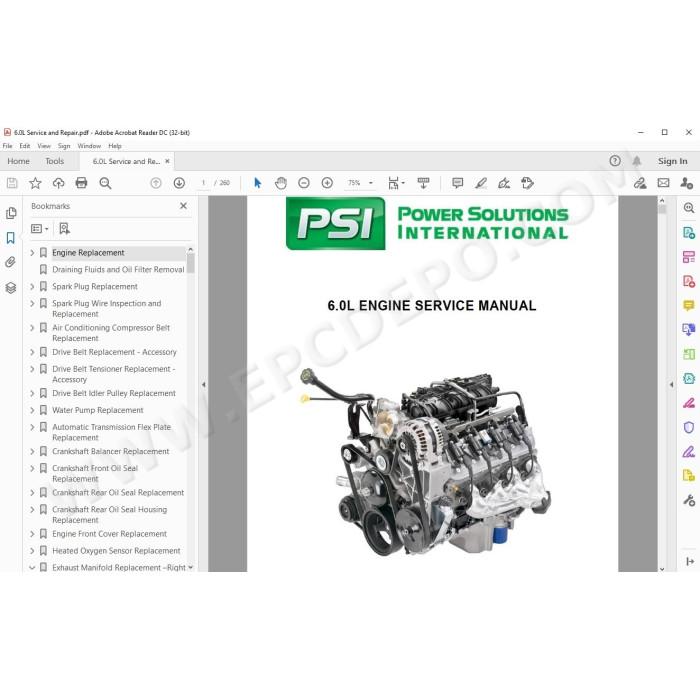Click the Organize Pages tool icon
The image size is (700, 700).
(x=688, y=354)
